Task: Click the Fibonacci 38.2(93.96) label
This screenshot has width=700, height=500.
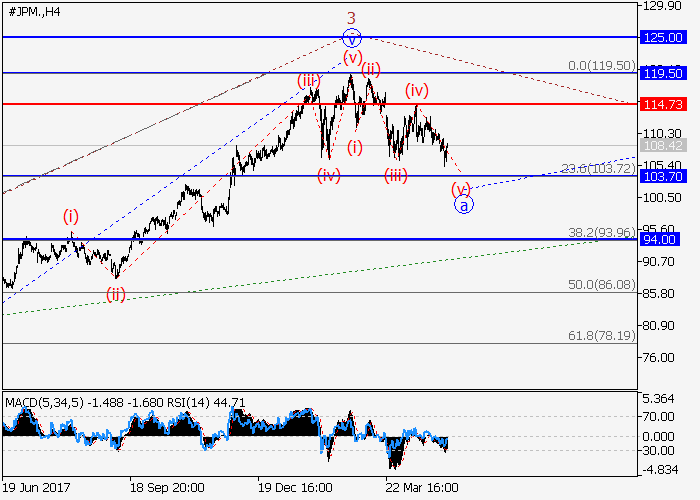Action: click(x=601, y=233)
